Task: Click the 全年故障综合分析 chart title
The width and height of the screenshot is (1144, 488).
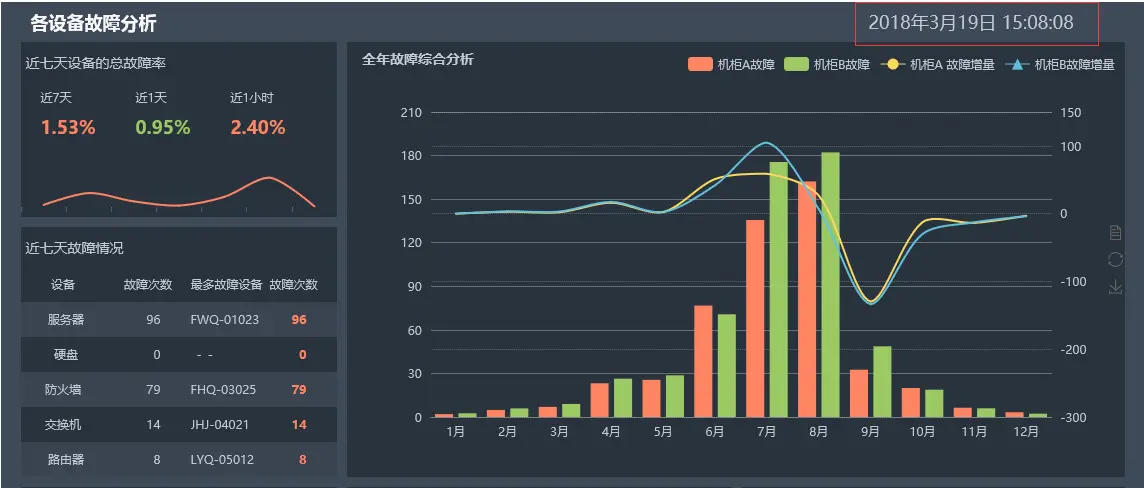Action: tap(418, 59)
